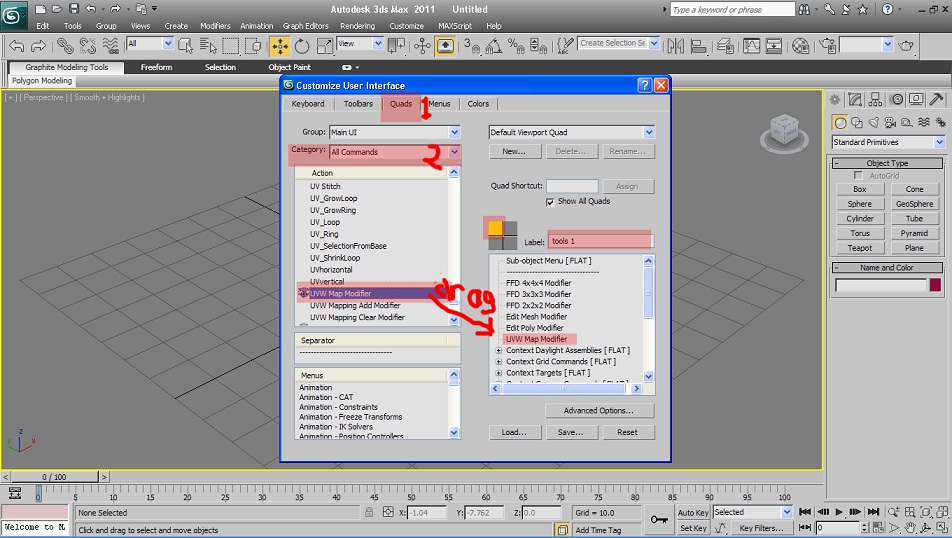Toggle Percent Snap tool
This screenshot has width=952, height=538.
pyautogui.click(x=516, y=46)
